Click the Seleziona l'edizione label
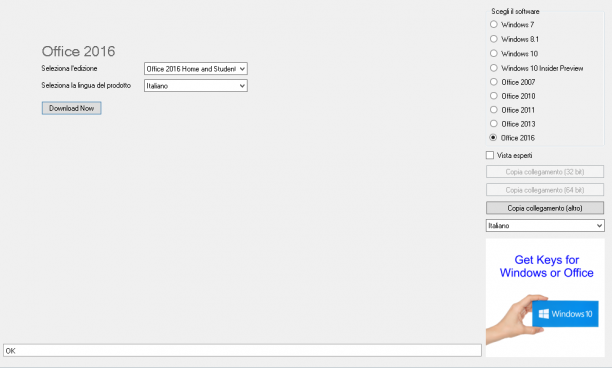This screenshot has height=368, width=612. (69, 68)
